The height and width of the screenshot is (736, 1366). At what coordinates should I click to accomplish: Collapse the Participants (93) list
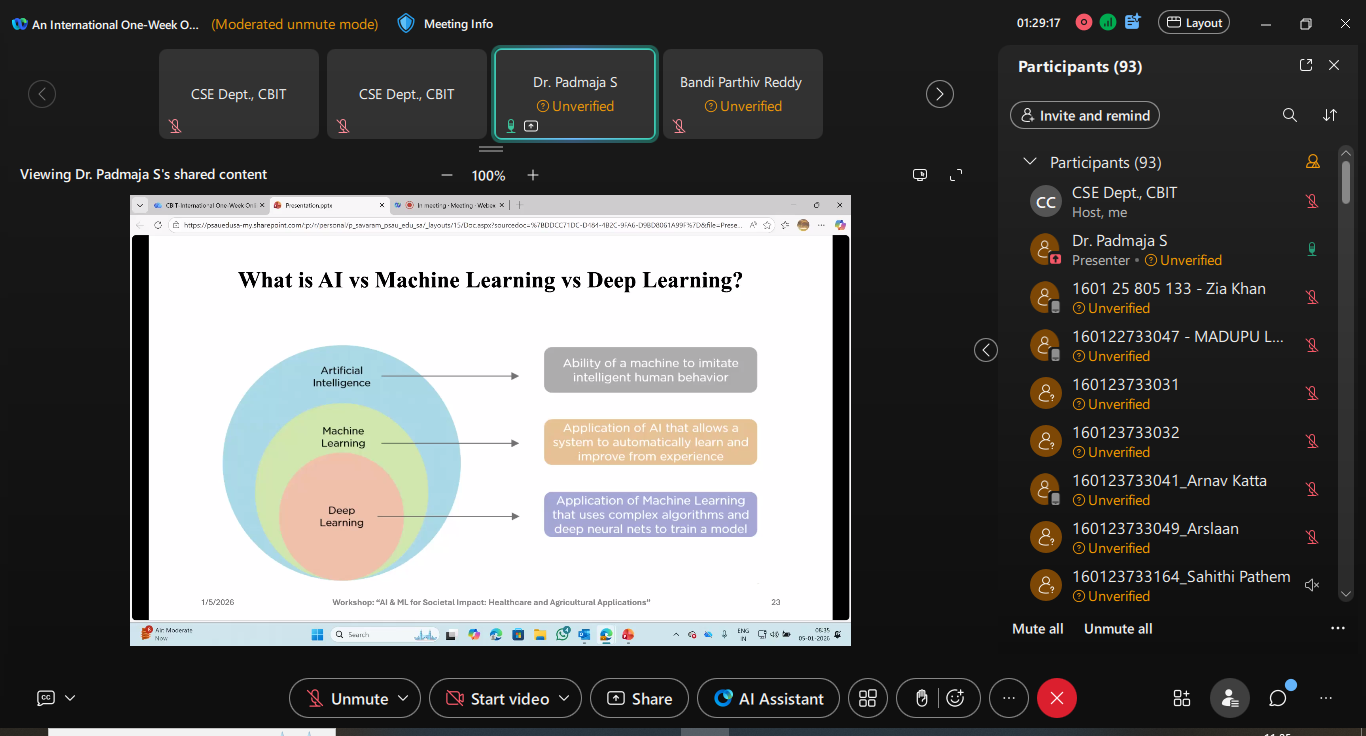1029,162
